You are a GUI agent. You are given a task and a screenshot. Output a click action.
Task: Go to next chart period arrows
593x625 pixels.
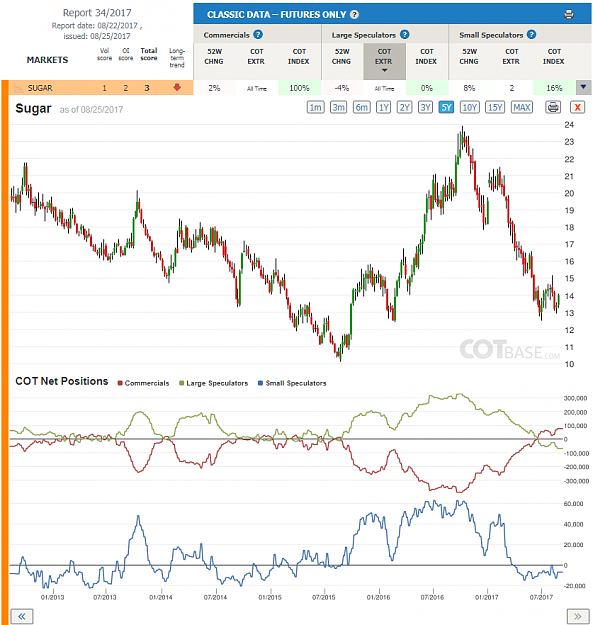click(578, 616)
